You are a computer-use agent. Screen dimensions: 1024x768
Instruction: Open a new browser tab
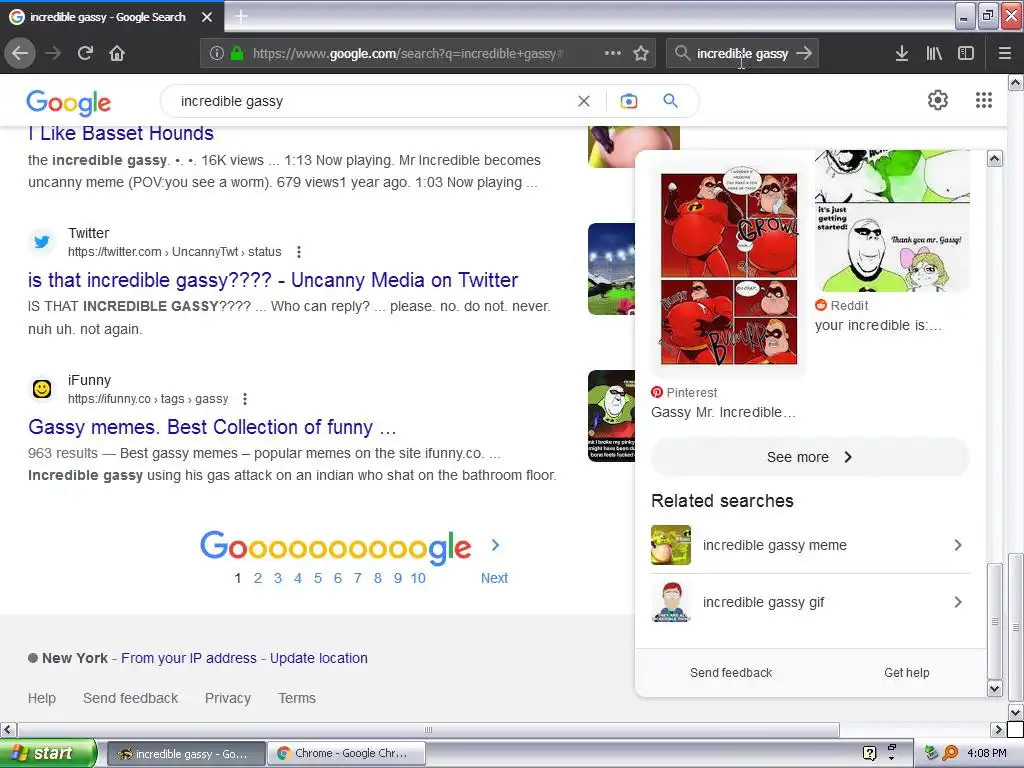241,16
